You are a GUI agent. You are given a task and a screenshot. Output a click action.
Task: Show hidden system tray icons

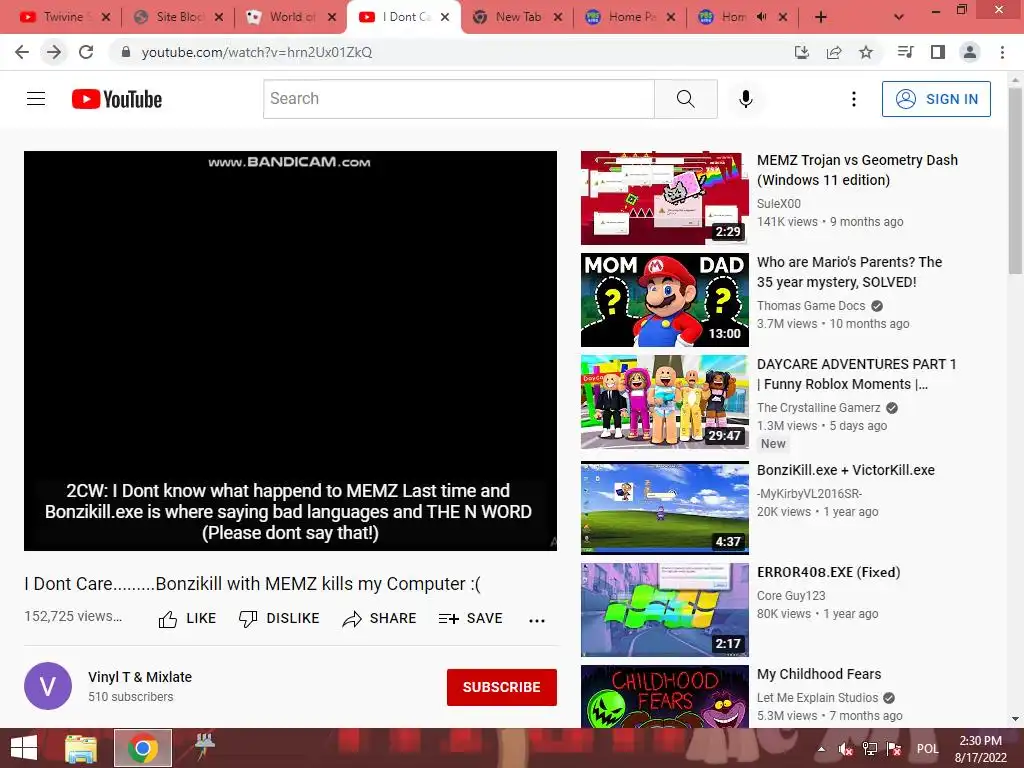(x=821, y=749)
